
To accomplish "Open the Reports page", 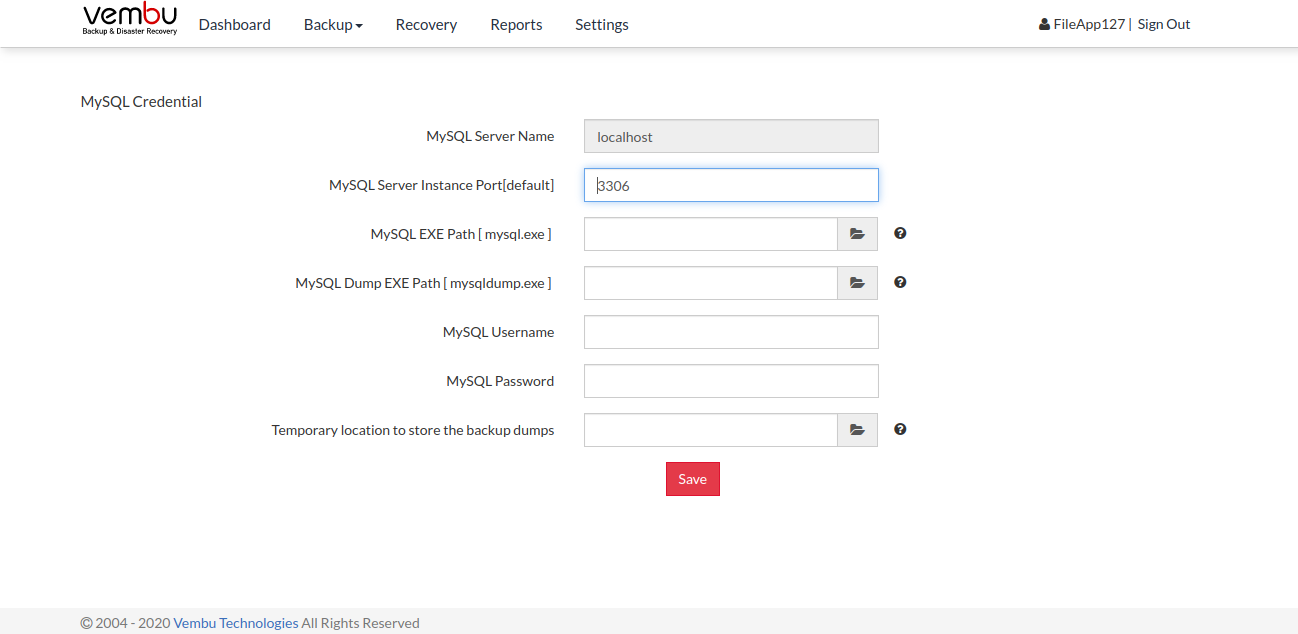I will [516, 25].
